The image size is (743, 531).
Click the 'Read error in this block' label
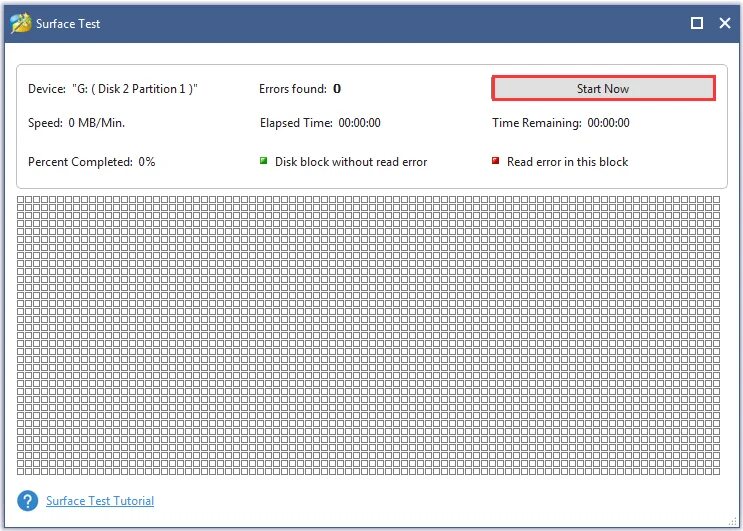pyautogui.click(x=567, y=162)
